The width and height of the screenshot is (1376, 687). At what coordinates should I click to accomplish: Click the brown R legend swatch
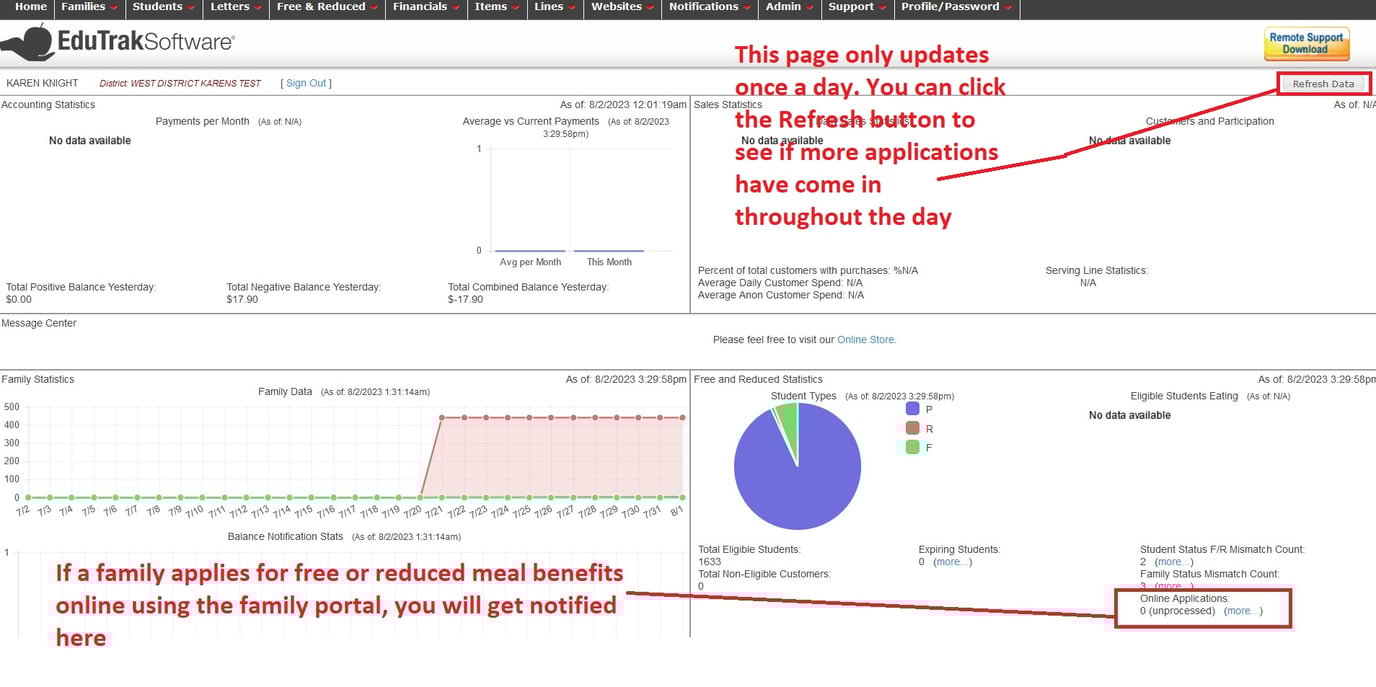[912, 428]
